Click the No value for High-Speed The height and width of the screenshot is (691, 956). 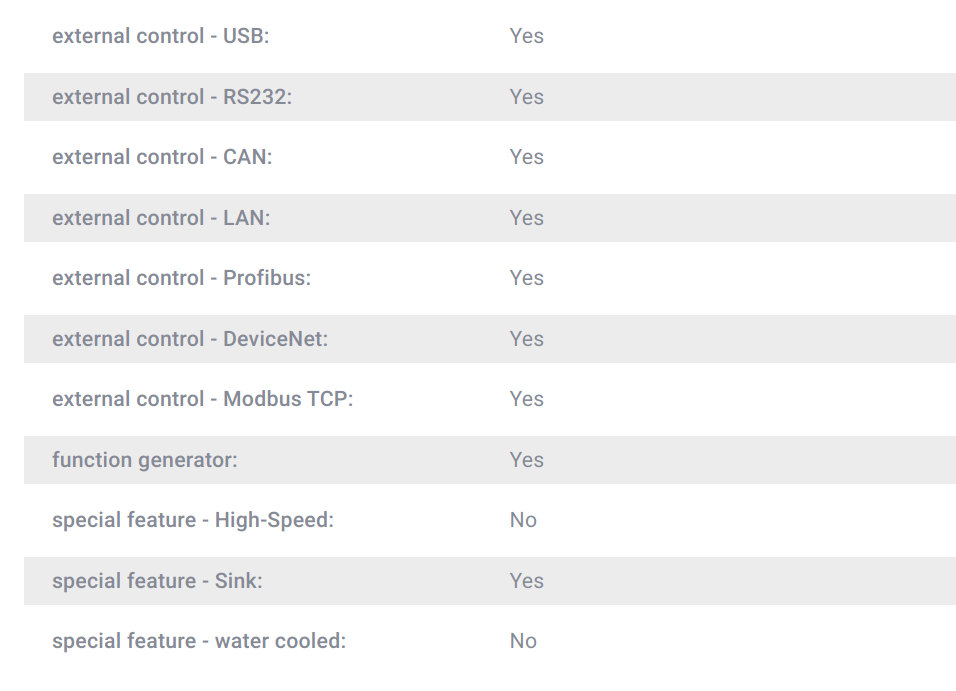click(523, 520)
